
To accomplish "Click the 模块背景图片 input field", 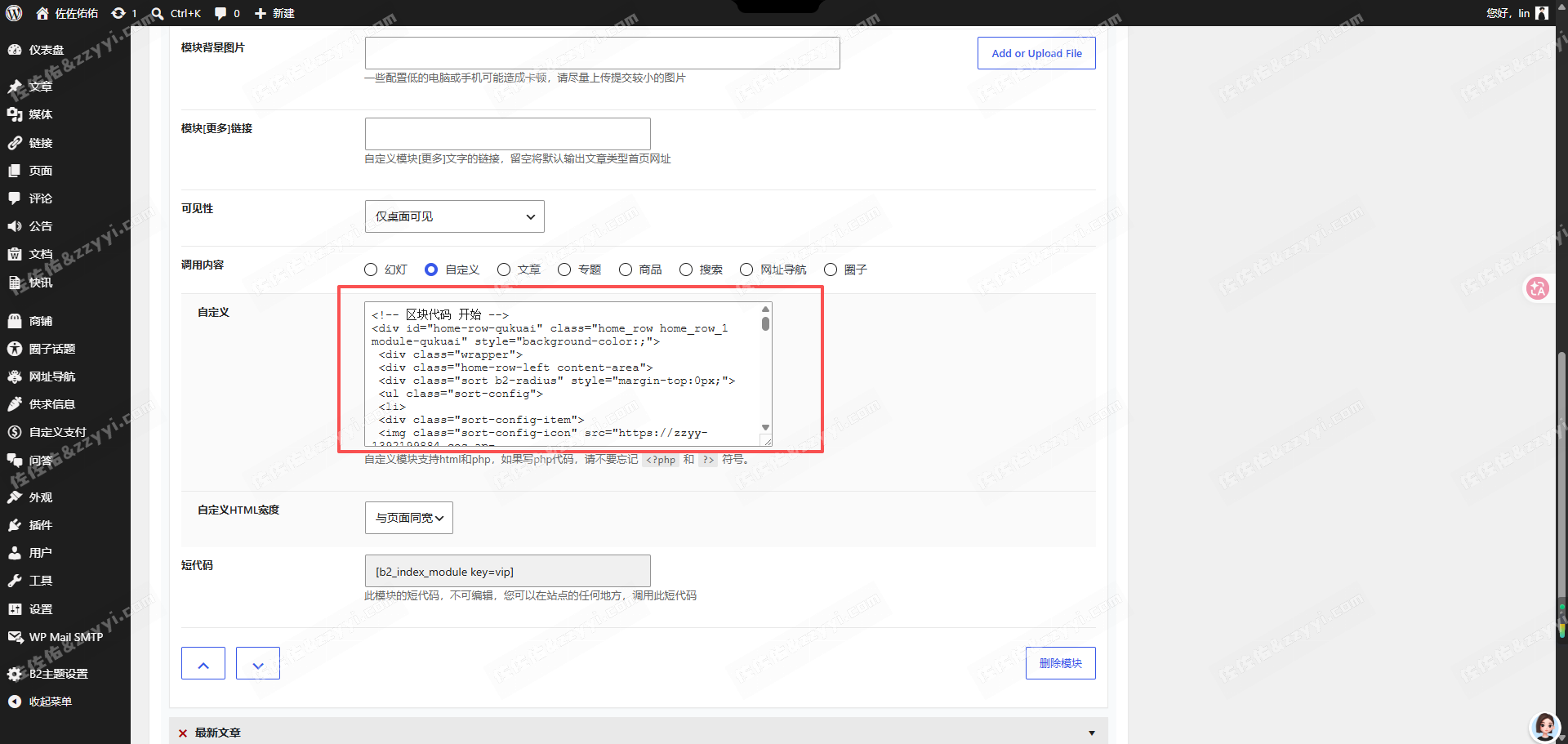I will coord(603,53).
